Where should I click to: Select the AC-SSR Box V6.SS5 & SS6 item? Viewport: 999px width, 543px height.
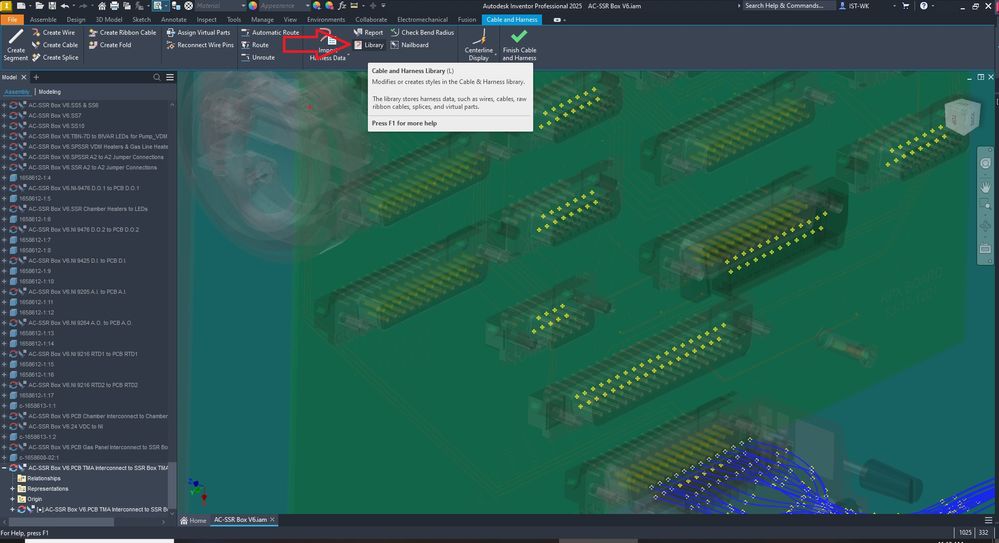click(x=63, y=105)
